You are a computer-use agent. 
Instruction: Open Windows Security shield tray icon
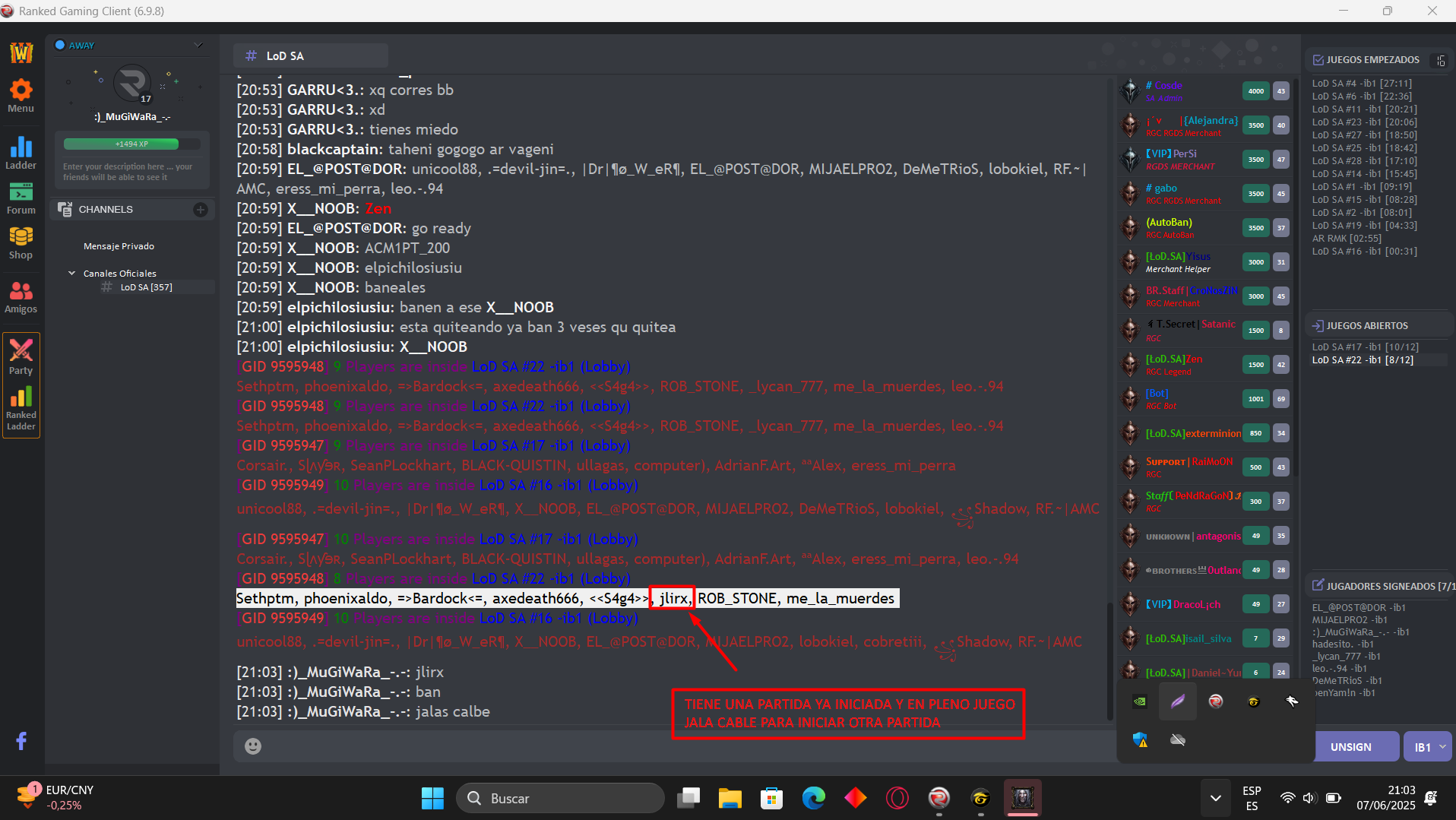pyautogui.click(x=1140, y=739)
